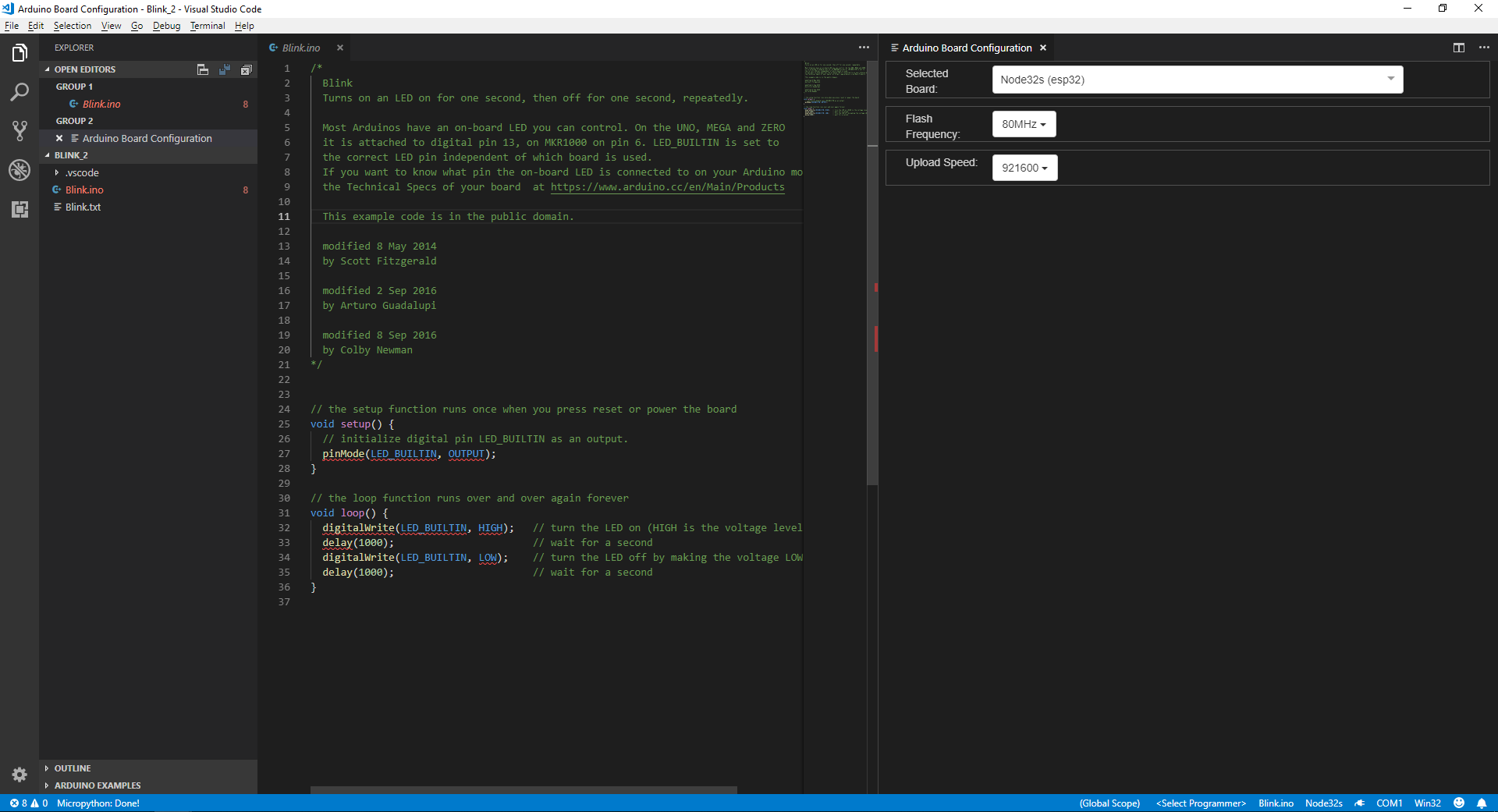Click the new untitled file icon in Open Editors
This screenshot has width=1498, height=812.
tap(203, 69)
